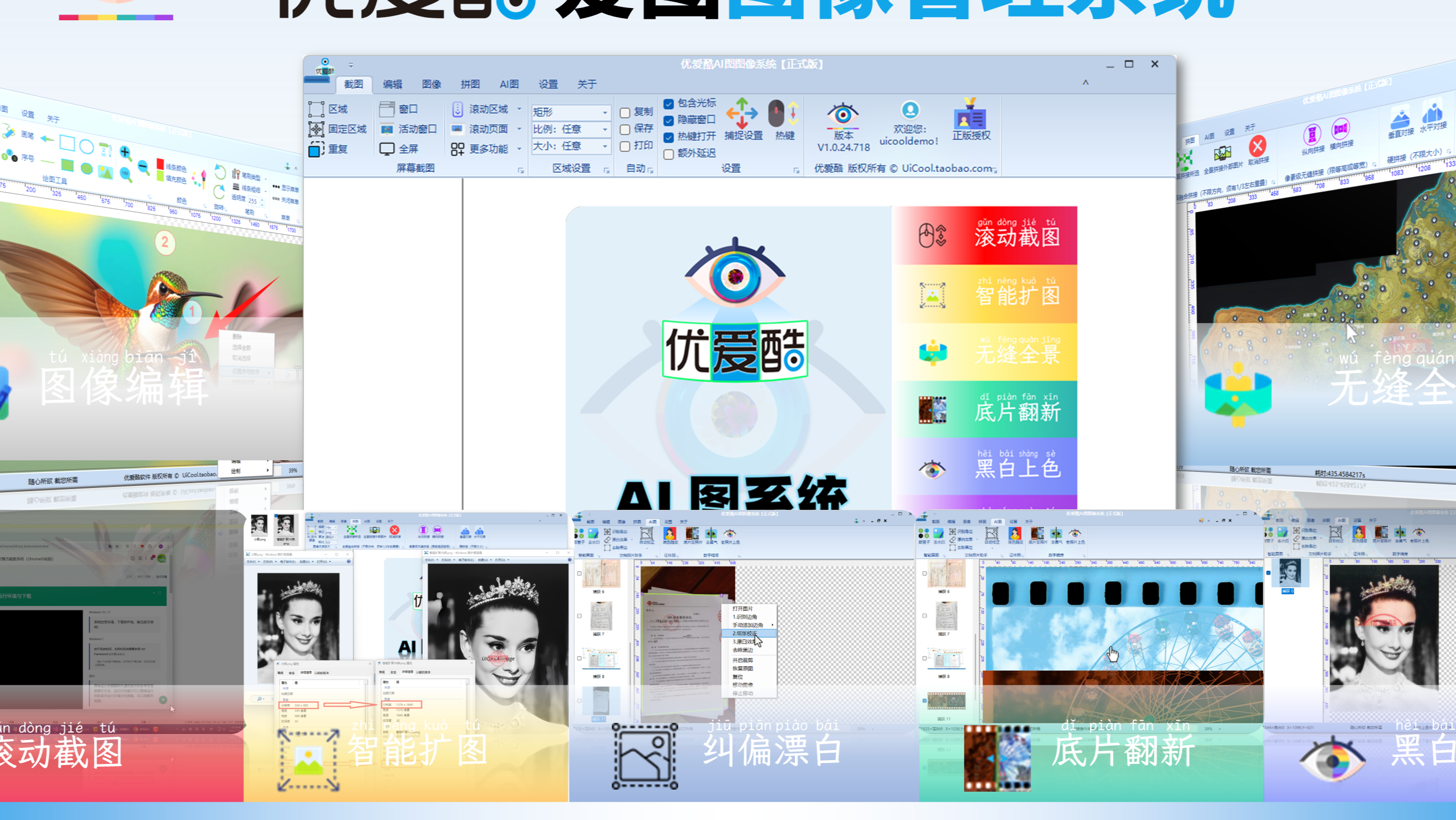1456x820 pixels.
Task: Click the 无缝全景 yellow feature banner
Action: pos(985,352)
